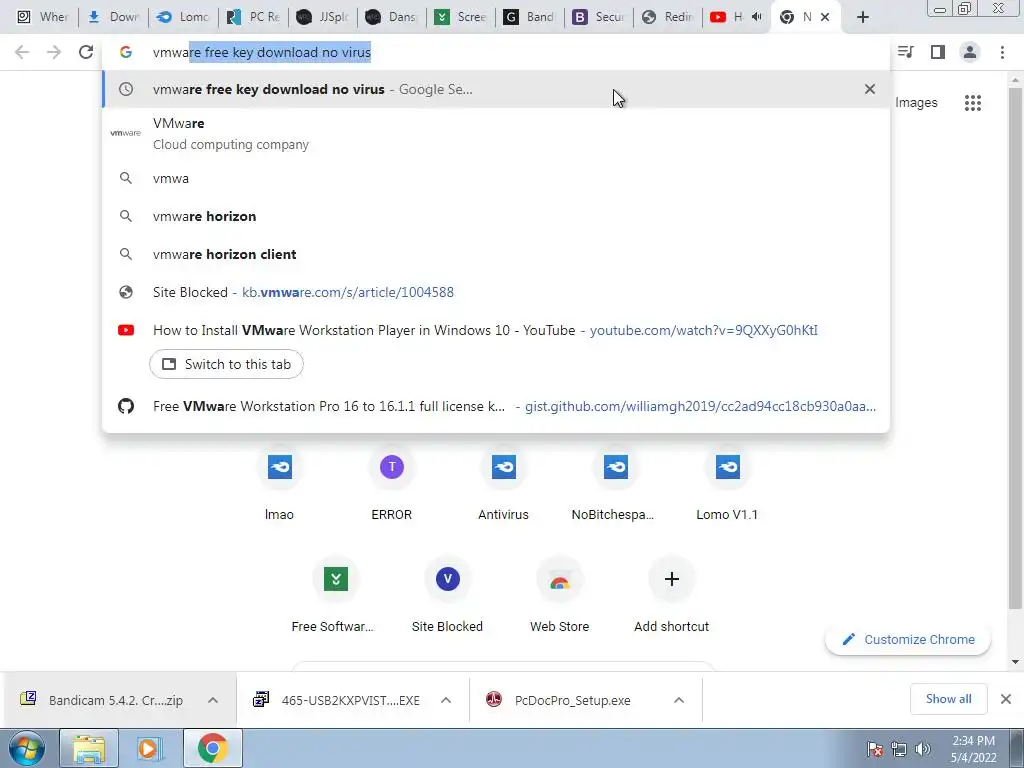The width and height of the screenshot is (1024, 768).
Task: Open the profile avatar button
Action: click(970, 52)
